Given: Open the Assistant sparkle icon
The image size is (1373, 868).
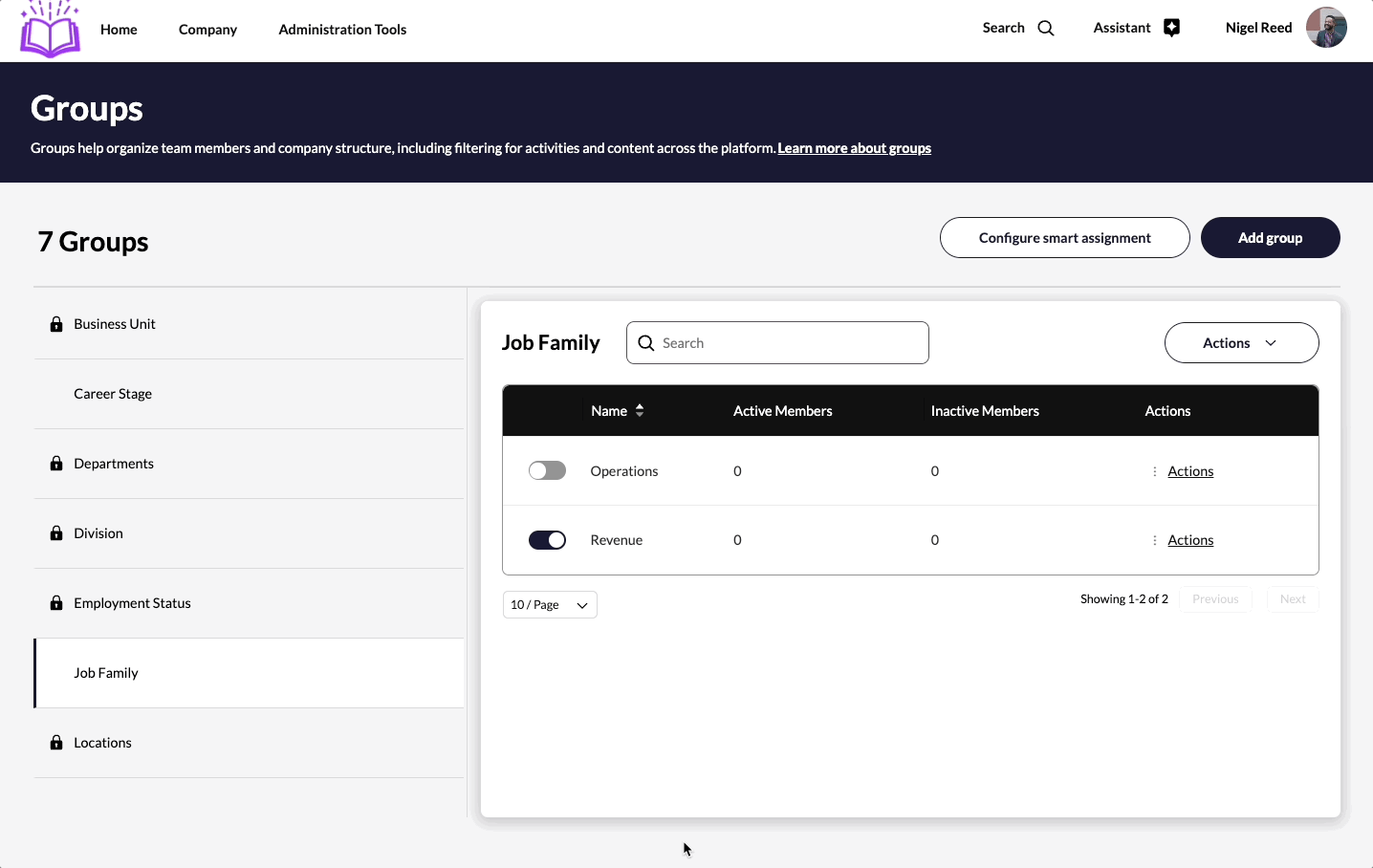Looking at the screenshot, I should coord(1171,29).
